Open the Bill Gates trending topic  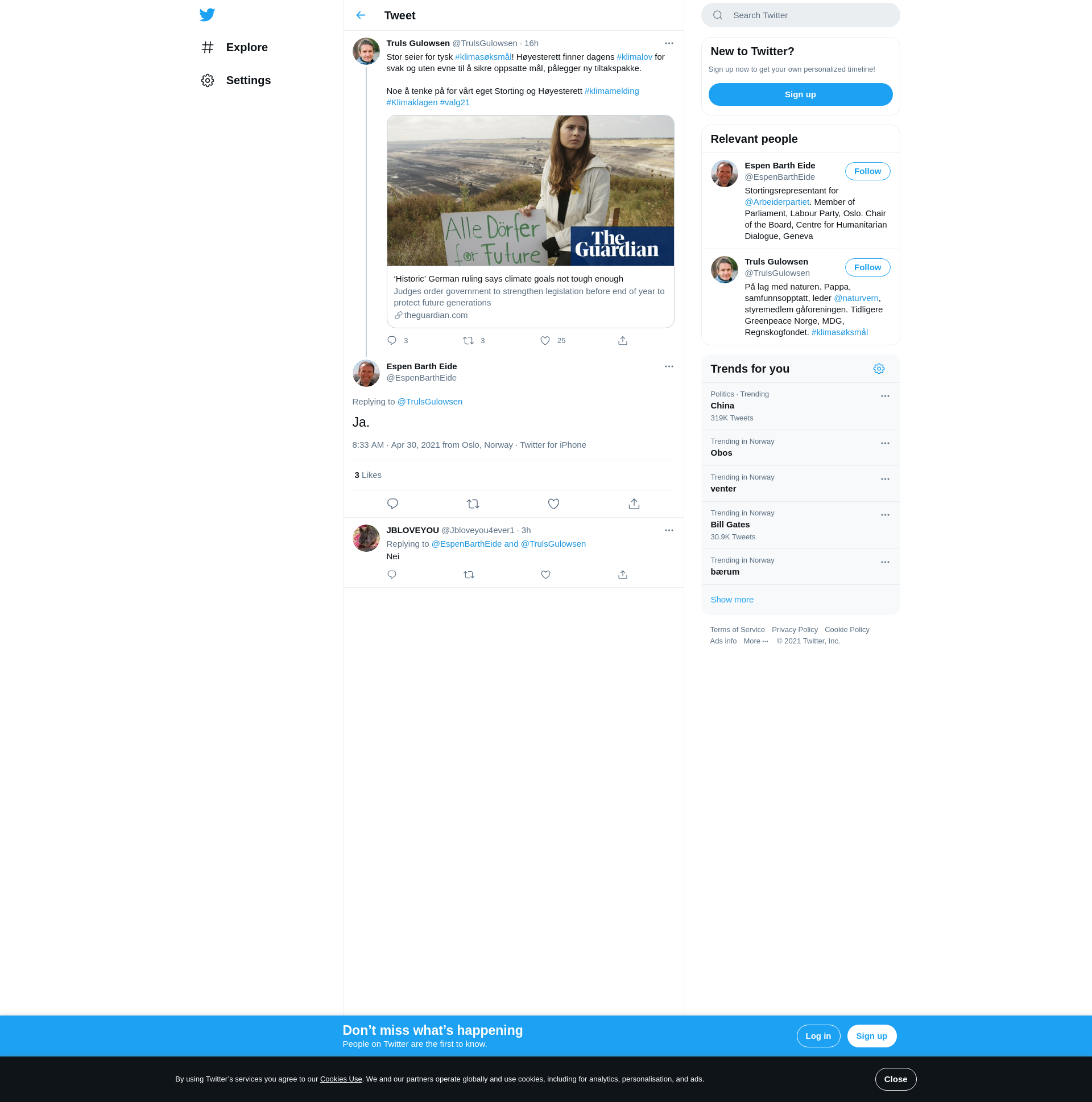(800, 525)
